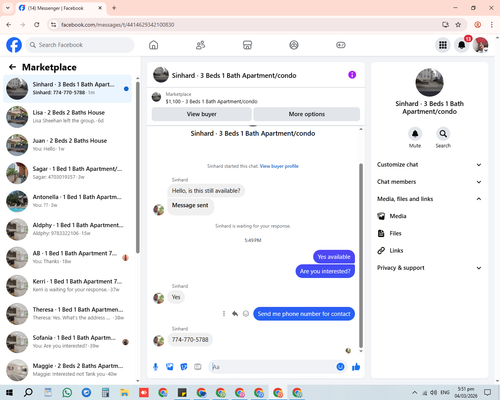Open the account profile picture menu

point(480,45)
